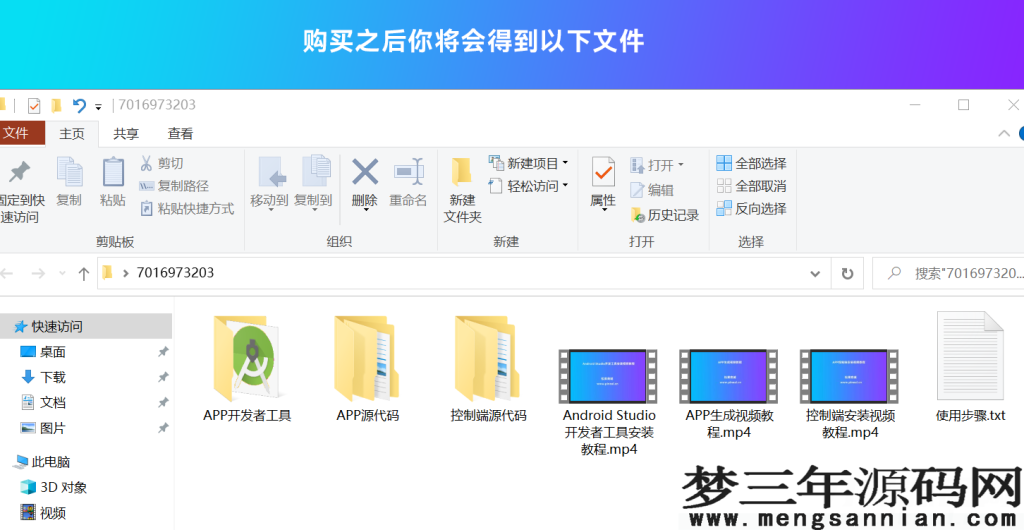
Task: Click the Properties checkmark icon
Action: (603, 172)
